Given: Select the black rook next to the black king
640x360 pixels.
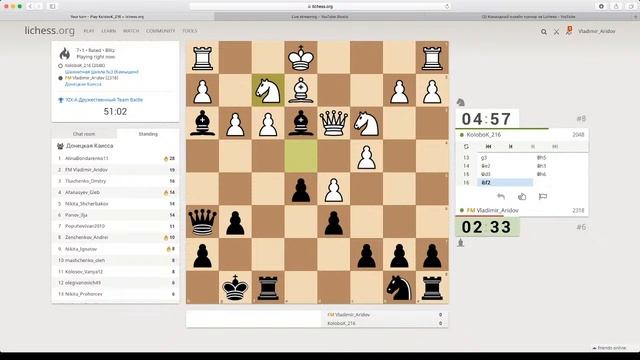Looking at the screenshot, I should pyautogui.click(x=268, y=288).
